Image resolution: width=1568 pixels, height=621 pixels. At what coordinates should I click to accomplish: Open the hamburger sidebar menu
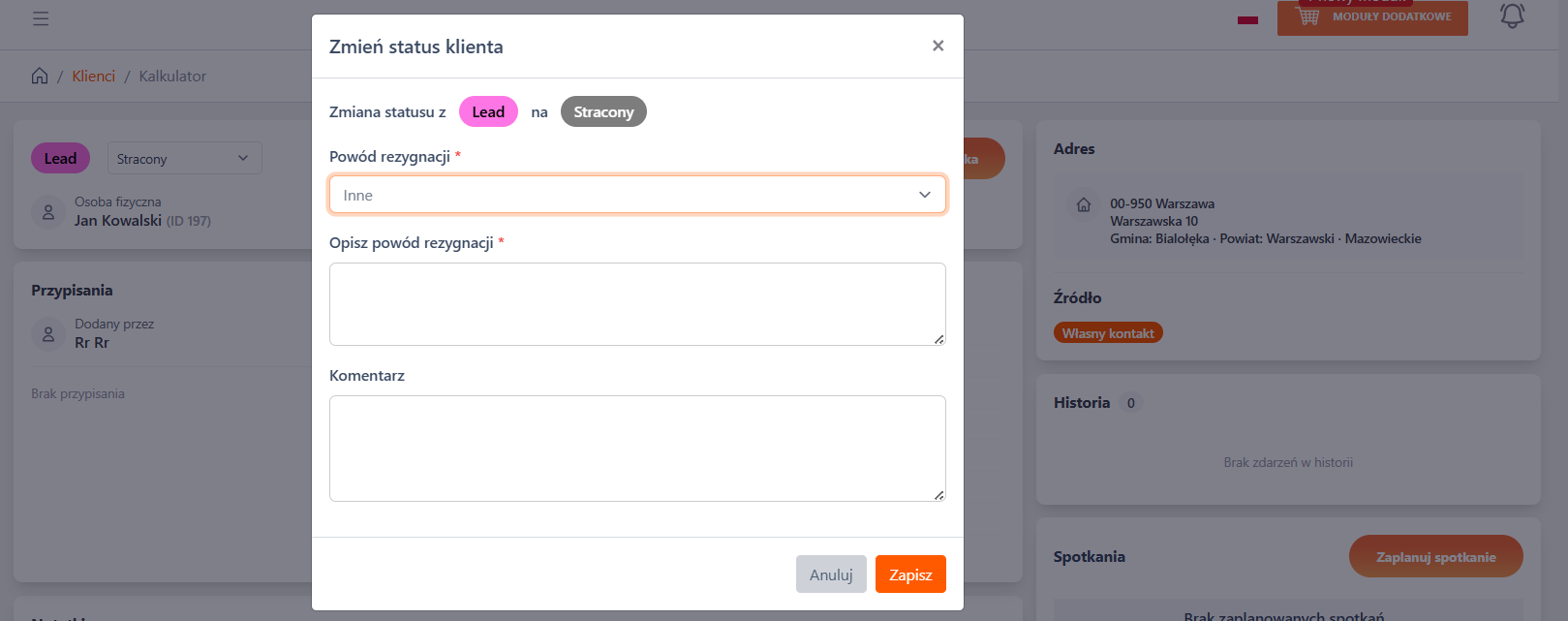[x=41, y=18]
